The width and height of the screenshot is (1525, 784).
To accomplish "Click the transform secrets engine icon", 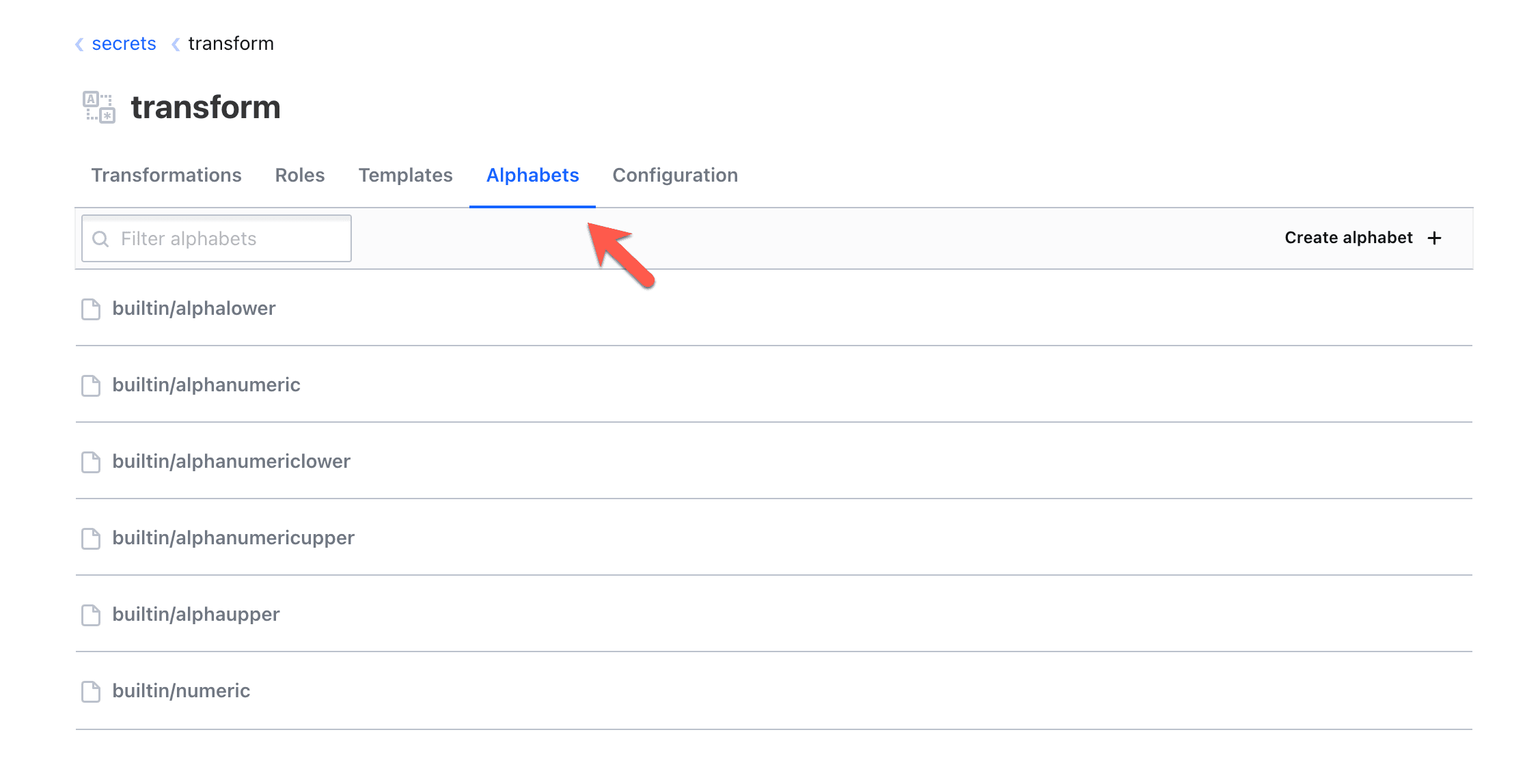I will pos(99,107).
